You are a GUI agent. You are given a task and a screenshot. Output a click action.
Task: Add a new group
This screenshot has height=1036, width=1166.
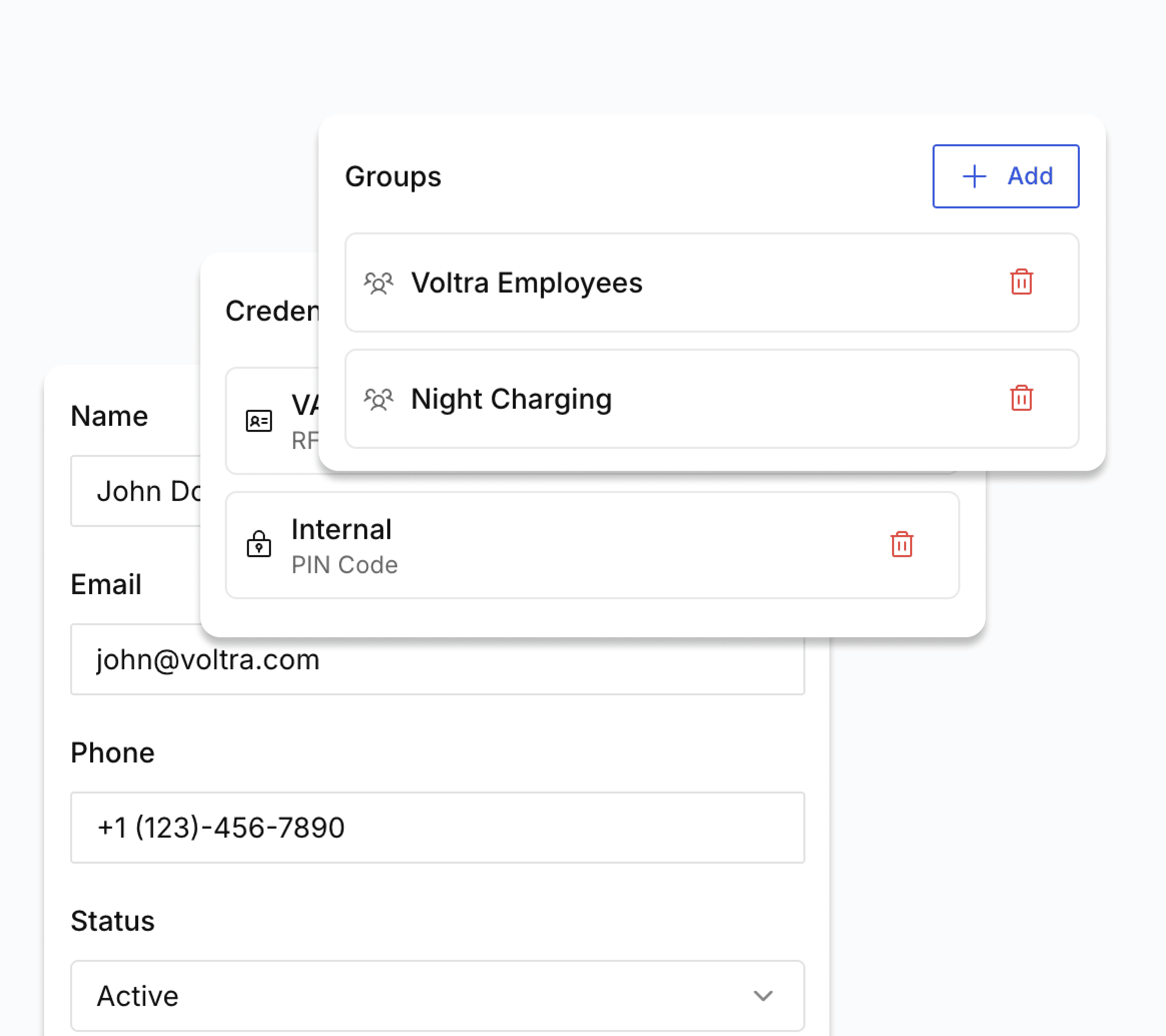pyautogui.click(x=1005, y=176)
